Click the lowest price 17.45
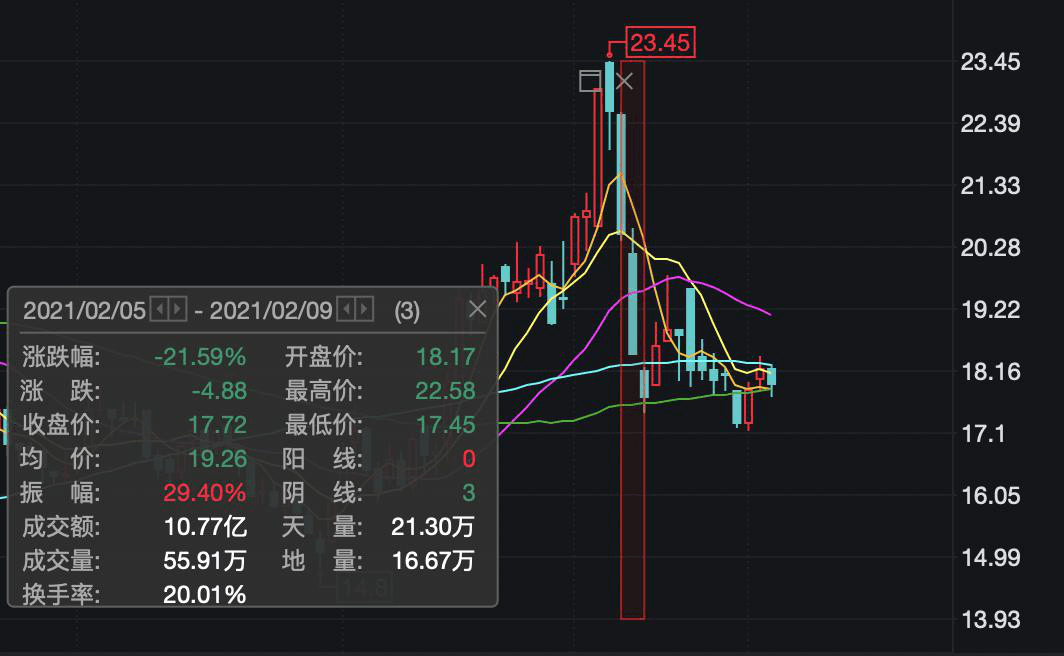1064x656 pixels. coord(445,425)
